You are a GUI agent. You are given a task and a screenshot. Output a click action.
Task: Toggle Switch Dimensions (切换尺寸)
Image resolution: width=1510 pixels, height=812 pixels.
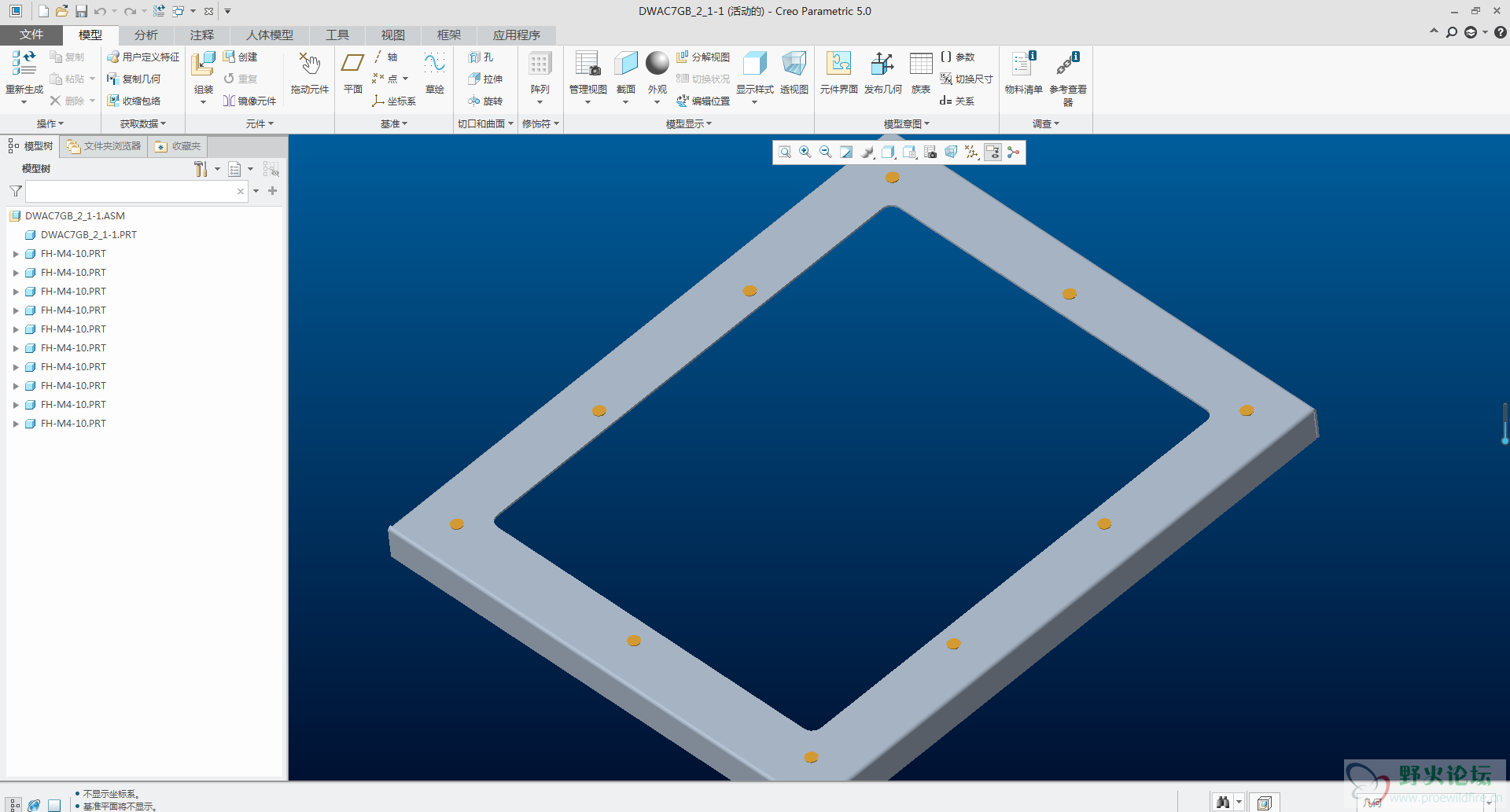coord(966,79)
